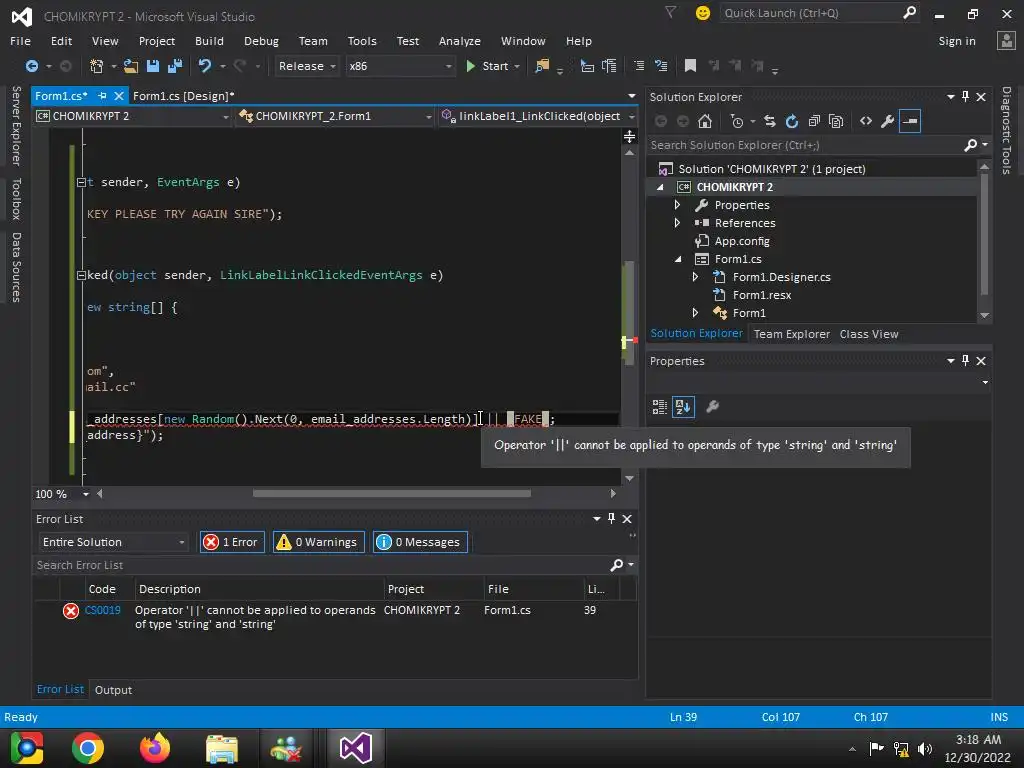
Task: Toggle Preview Selected Items in Solution Explorer
Action: point(910,121)
